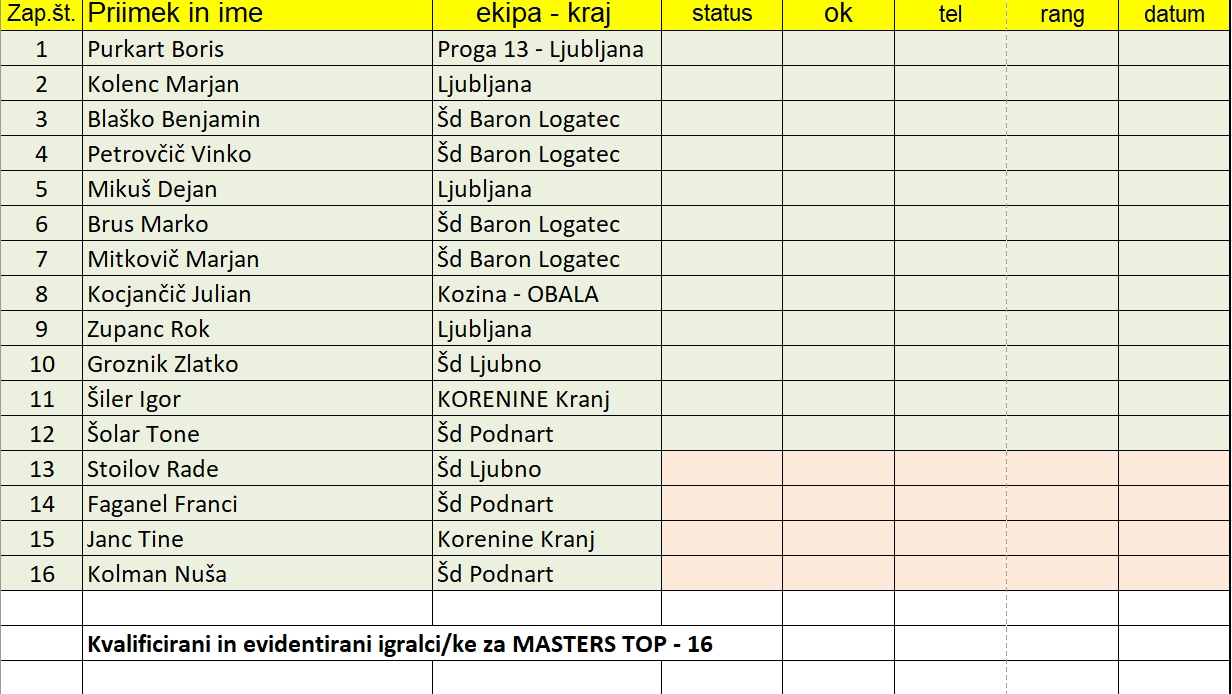Click the 'datum' column header
The image size is (1232, 694).
click(1175, 15)
